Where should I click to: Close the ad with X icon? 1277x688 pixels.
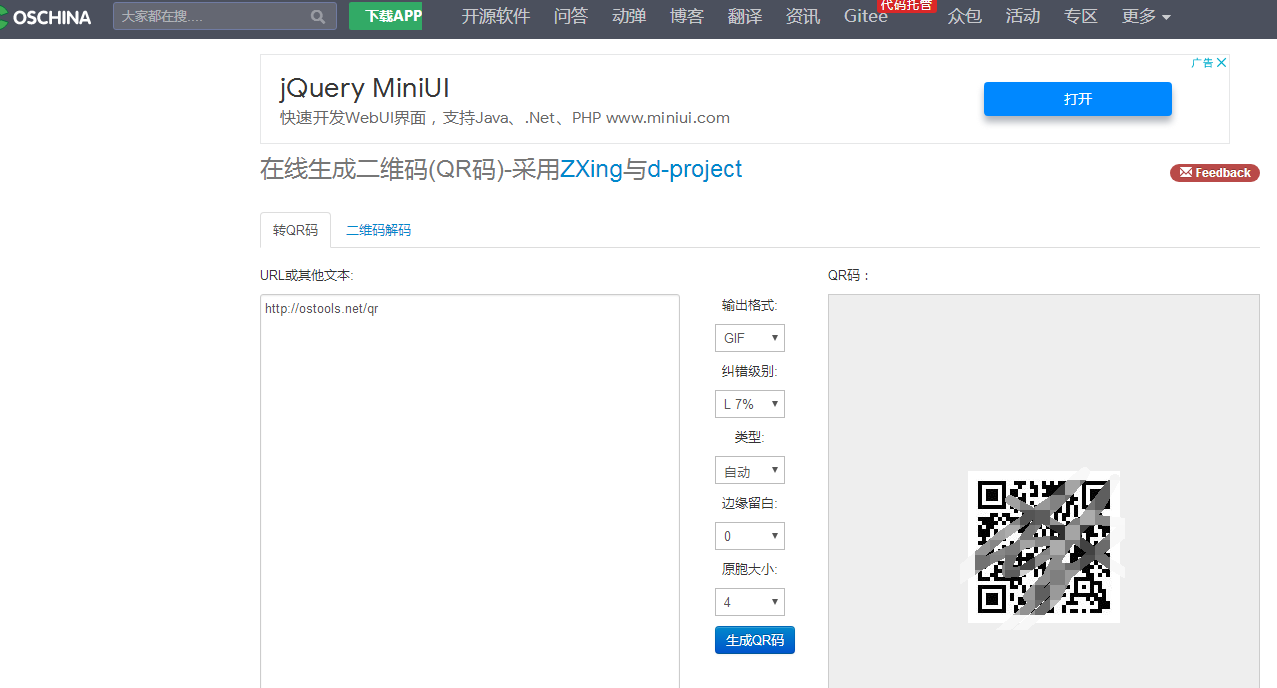coord(1221,62)
